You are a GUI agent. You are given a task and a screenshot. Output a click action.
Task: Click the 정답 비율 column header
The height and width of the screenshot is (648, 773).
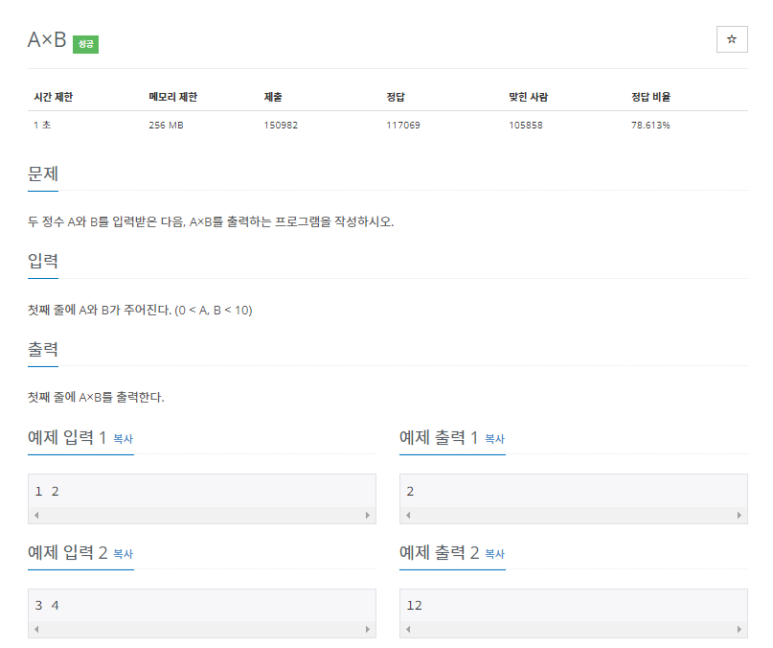(x=651, y=97)
